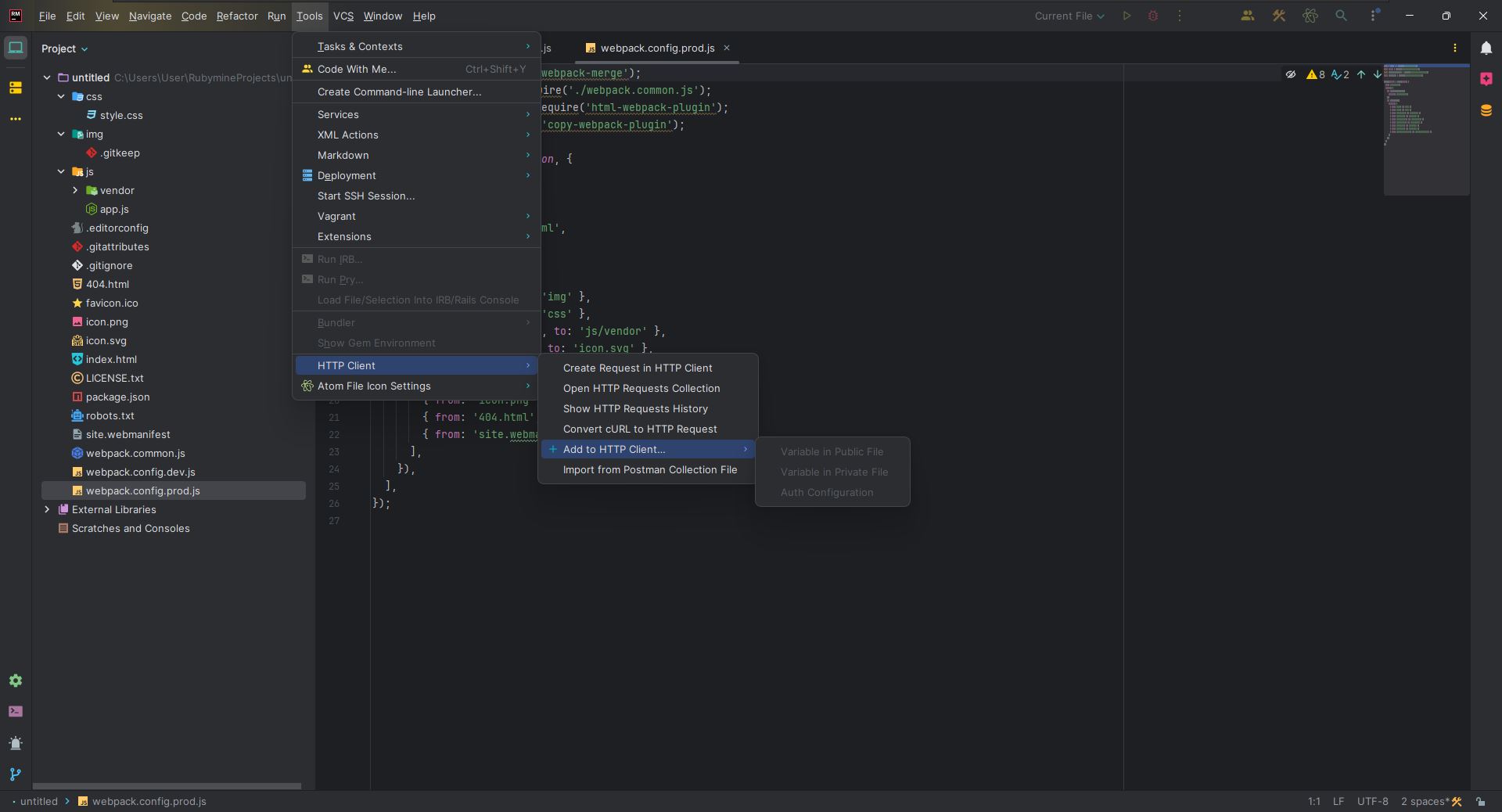
Task: Click the Debug bug icon
Action: point(1152,16)
